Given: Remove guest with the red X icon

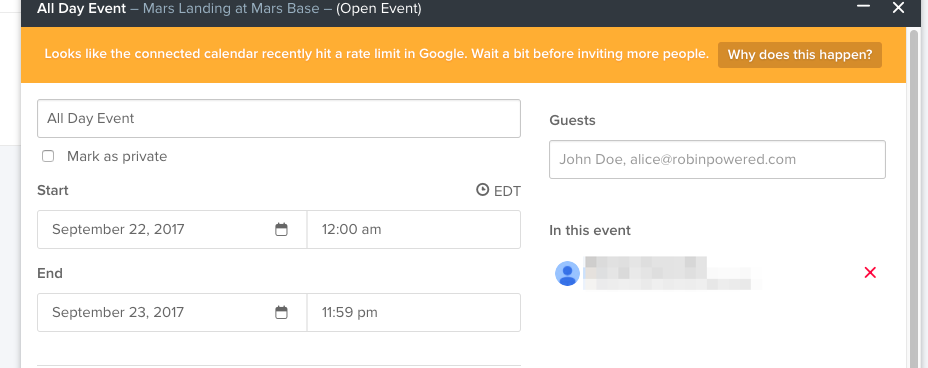Looking at the screenshot, I should (870, 273).
